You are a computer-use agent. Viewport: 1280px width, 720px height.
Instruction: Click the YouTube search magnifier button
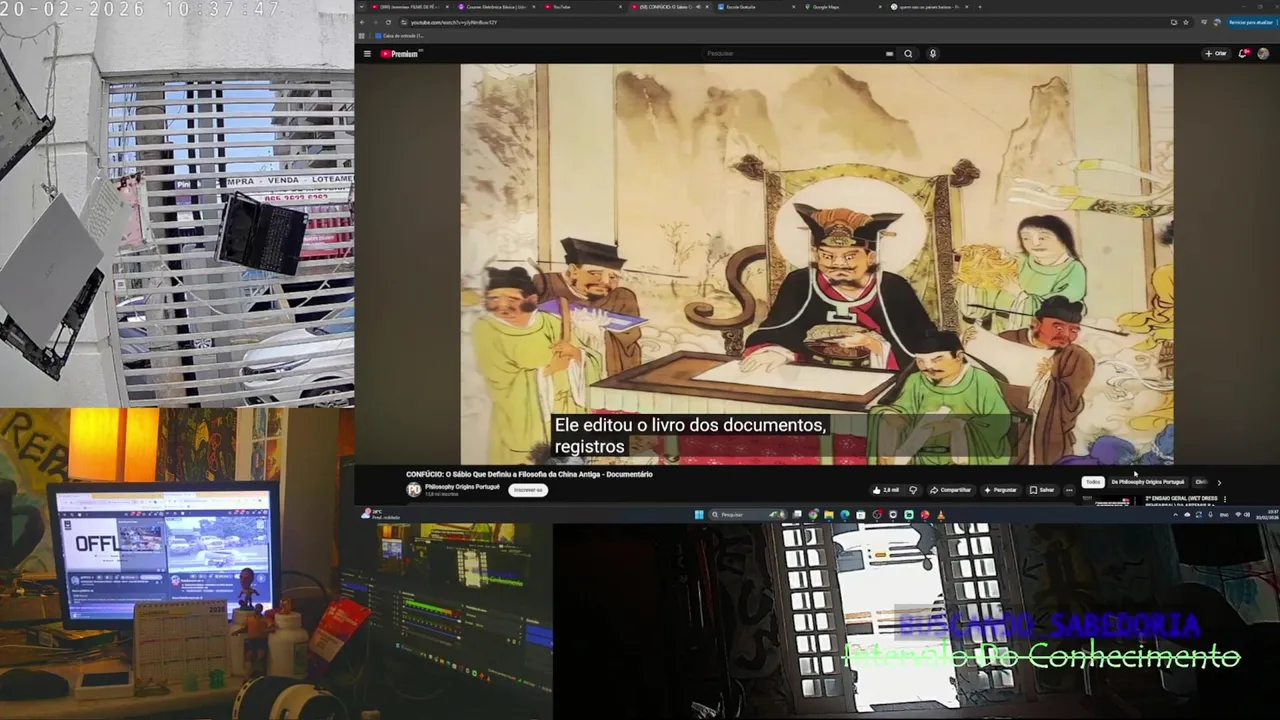tap(908, 54)
